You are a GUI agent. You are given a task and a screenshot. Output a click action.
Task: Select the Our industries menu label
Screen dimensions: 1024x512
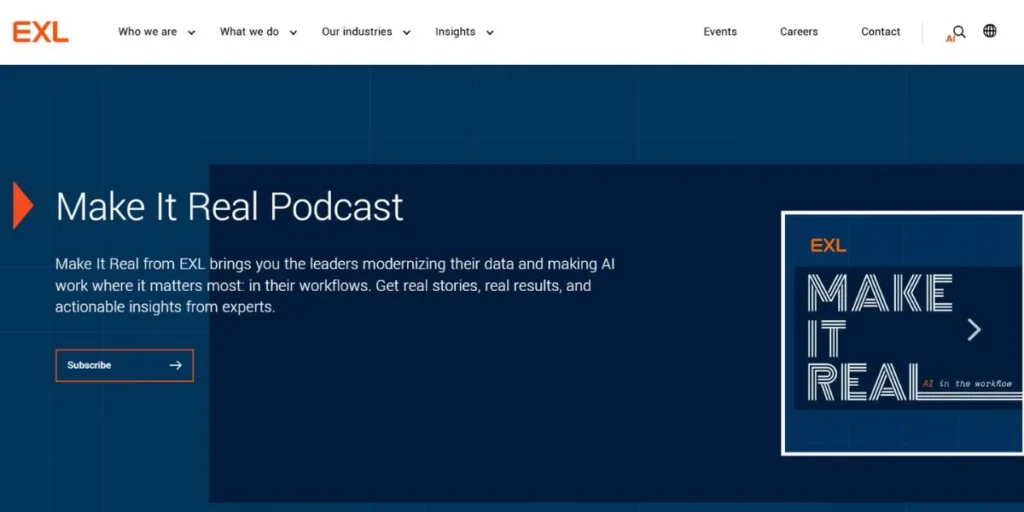click(x=357, y=32)
